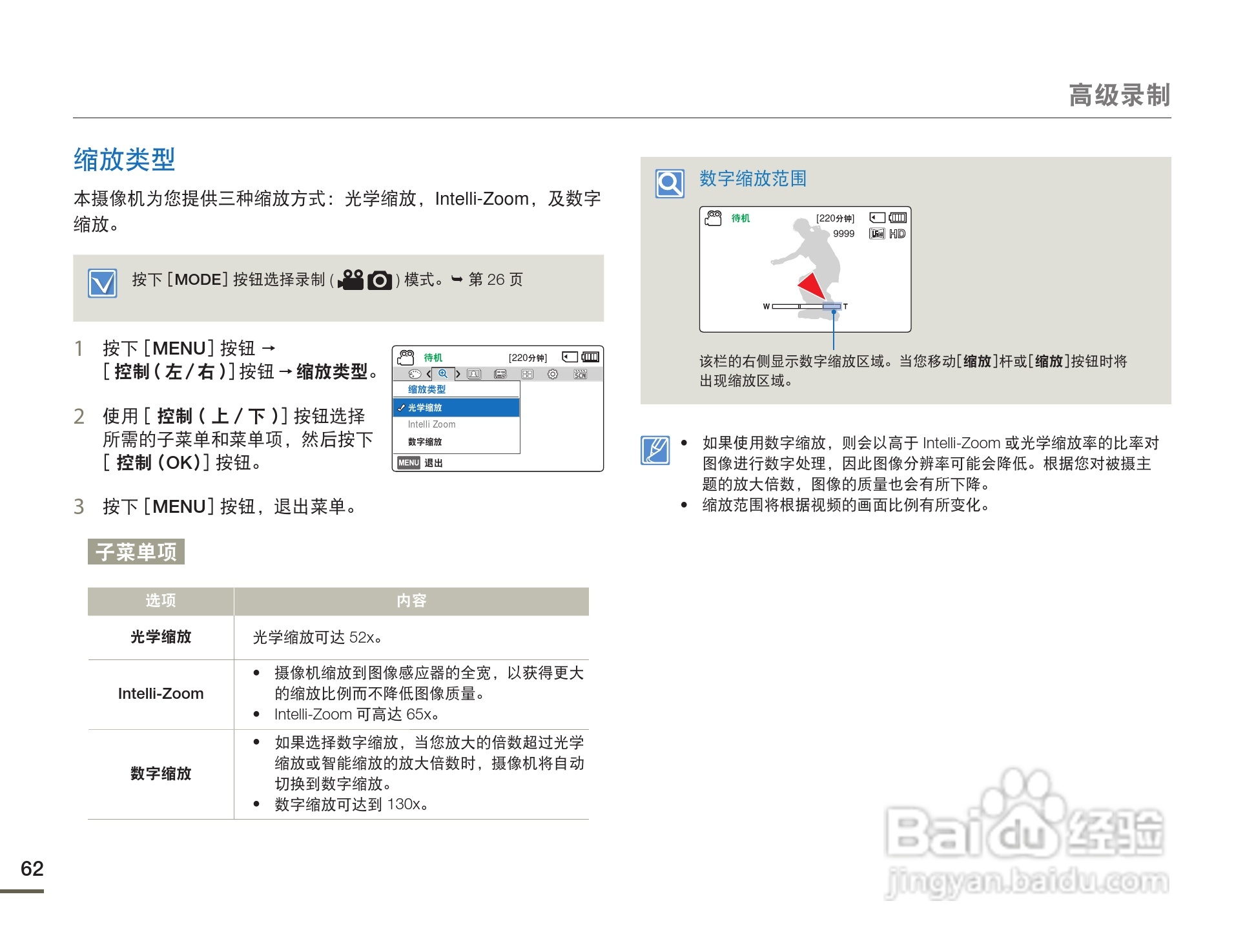Viewport: 1245px width, 952px height.
Task: Click the time-lapse recording menu icon
Action: pyautogui.click(x=500, y=375)
